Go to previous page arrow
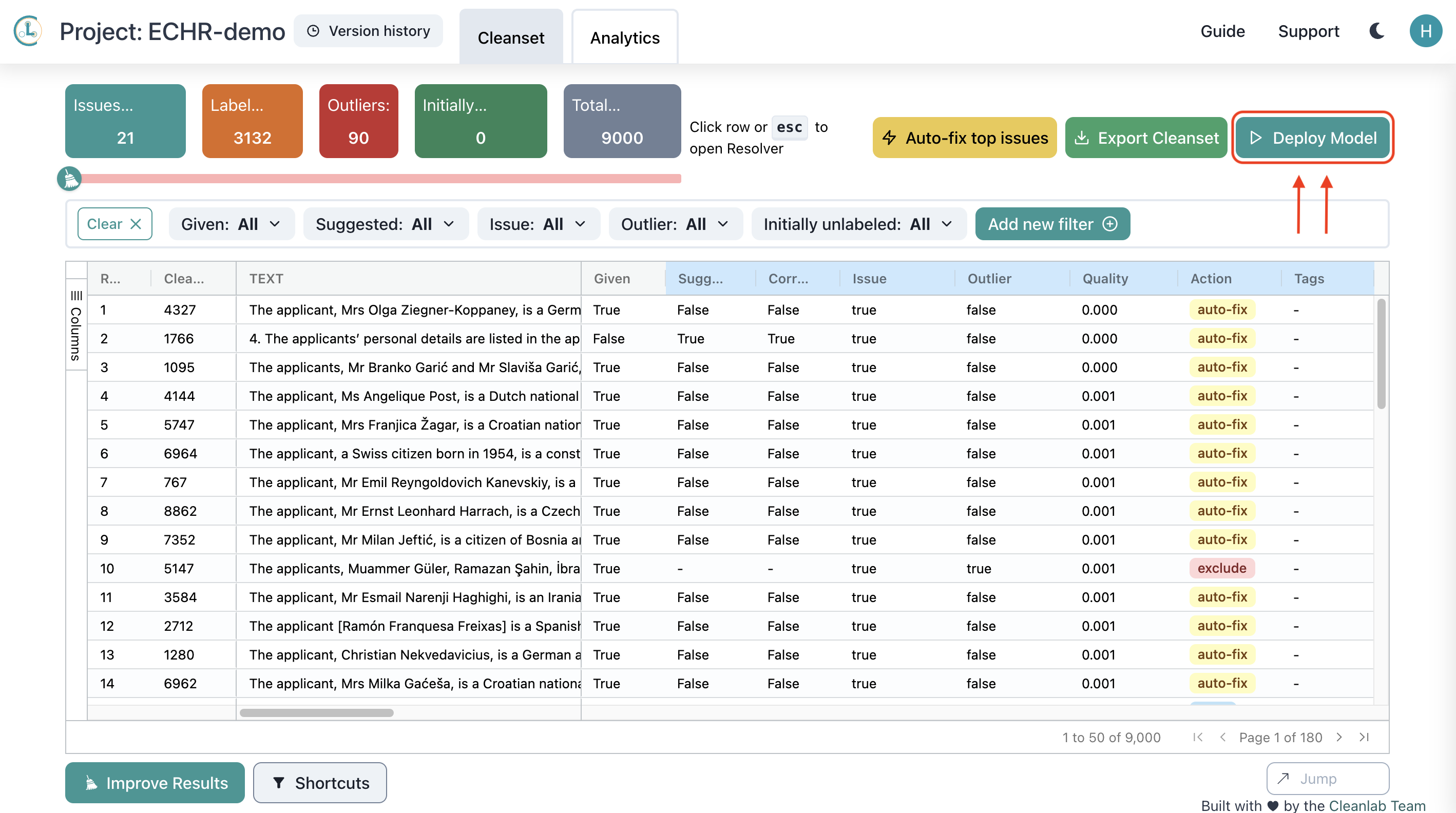Viewport: 1456px width, 813px height. [x=1222, y=737]
